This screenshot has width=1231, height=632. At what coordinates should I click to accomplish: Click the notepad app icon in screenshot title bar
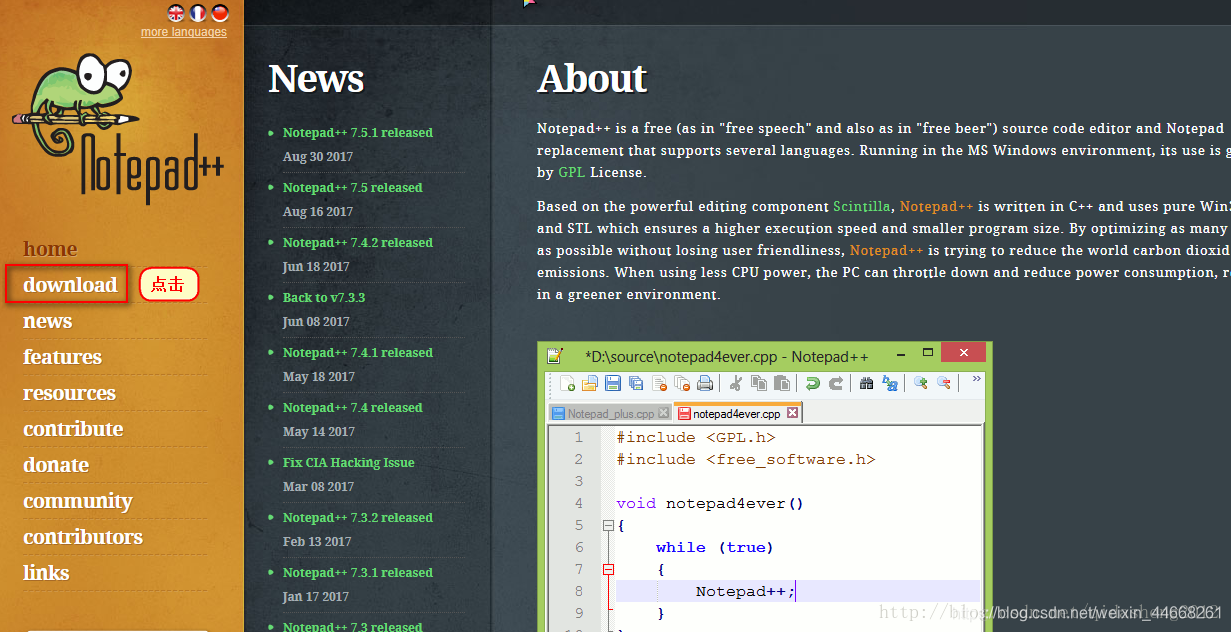555,355
